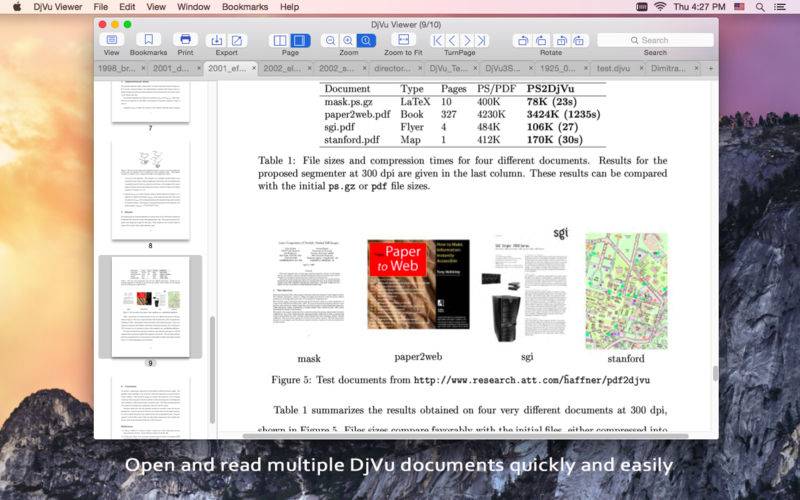Select page 10 thumbnail at sidebar bottom
800x500 pixels.
coord(151,408)
